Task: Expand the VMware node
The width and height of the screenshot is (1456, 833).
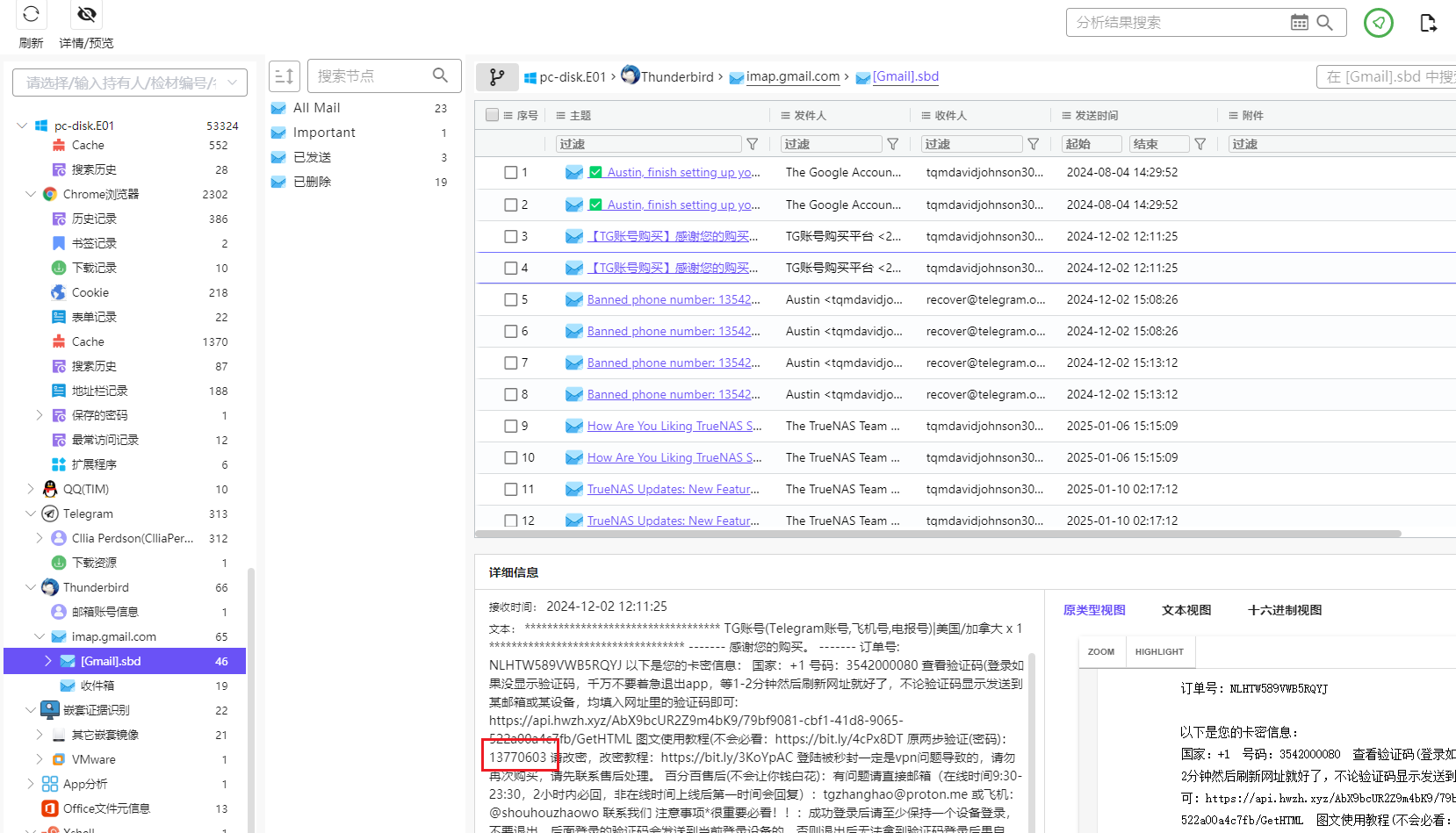Action: click(x=40, y=759)
